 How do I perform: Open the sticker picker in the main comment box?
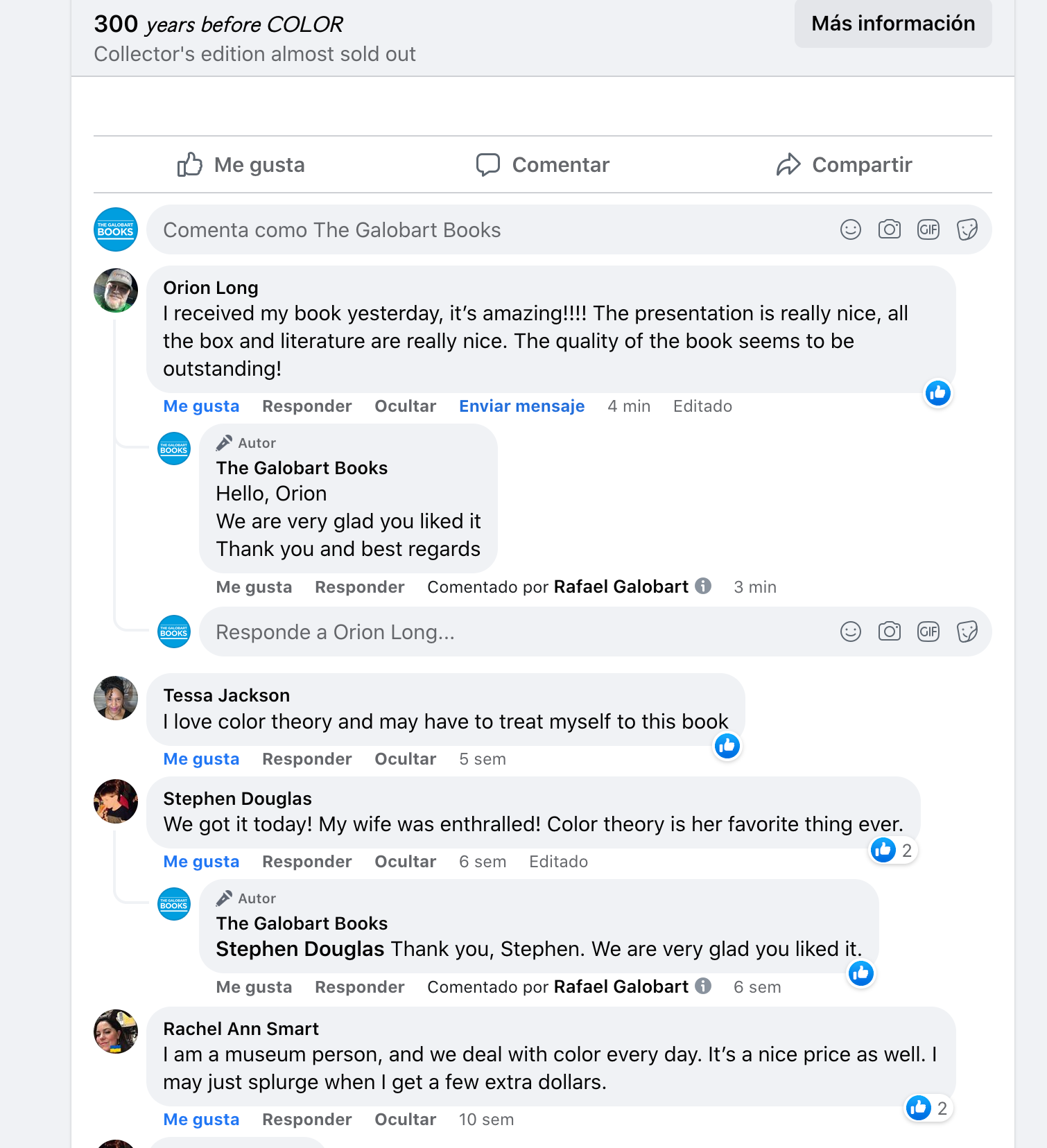(967, 229)
